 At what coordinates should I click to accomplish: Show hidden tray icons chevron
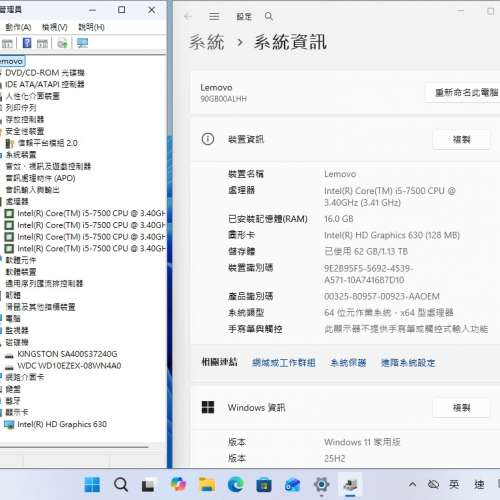click(412, 484)
